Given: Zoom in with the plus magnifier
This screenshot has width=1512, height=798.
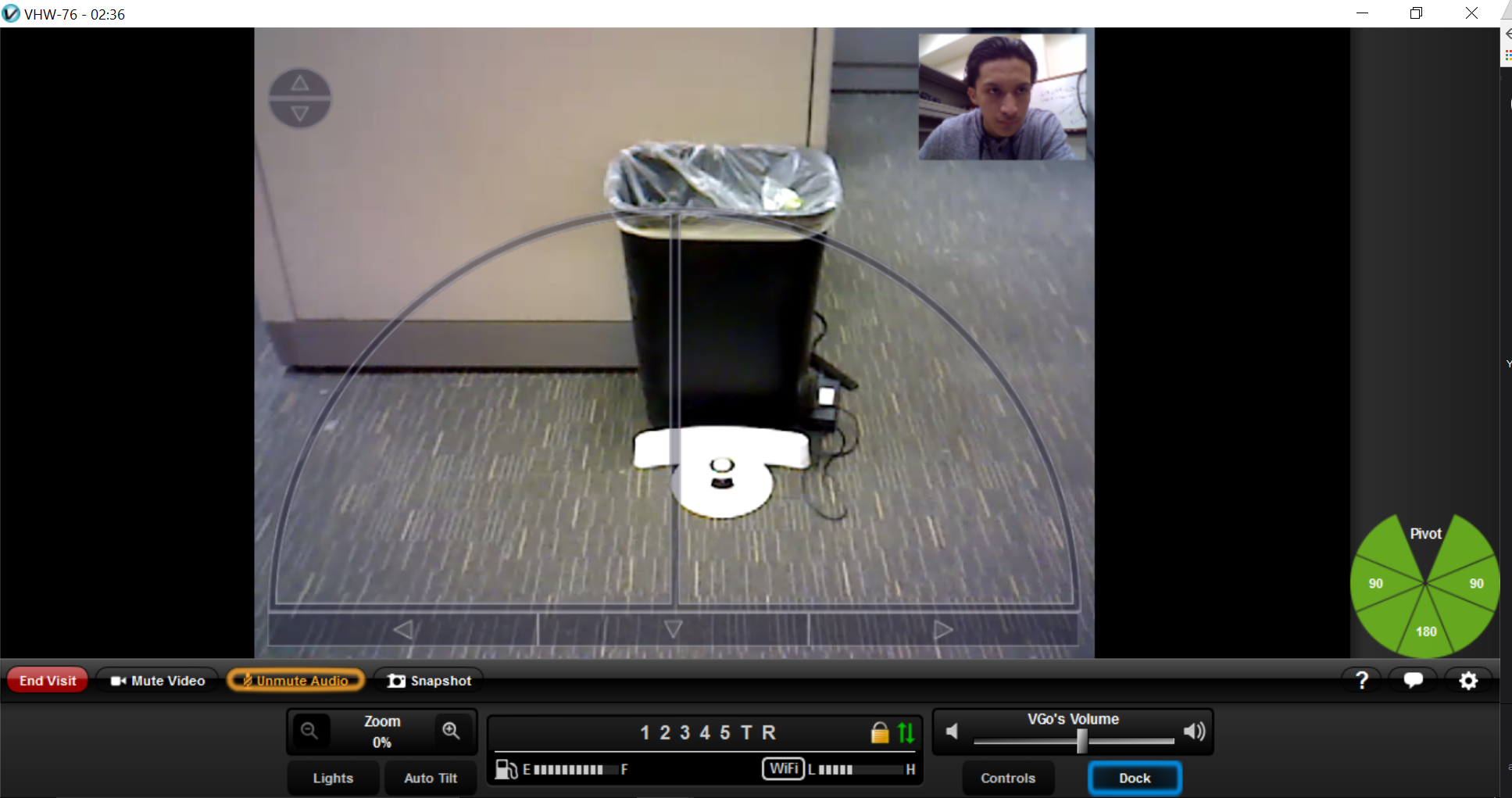Looking at the screenshot, I should [451, 731].
